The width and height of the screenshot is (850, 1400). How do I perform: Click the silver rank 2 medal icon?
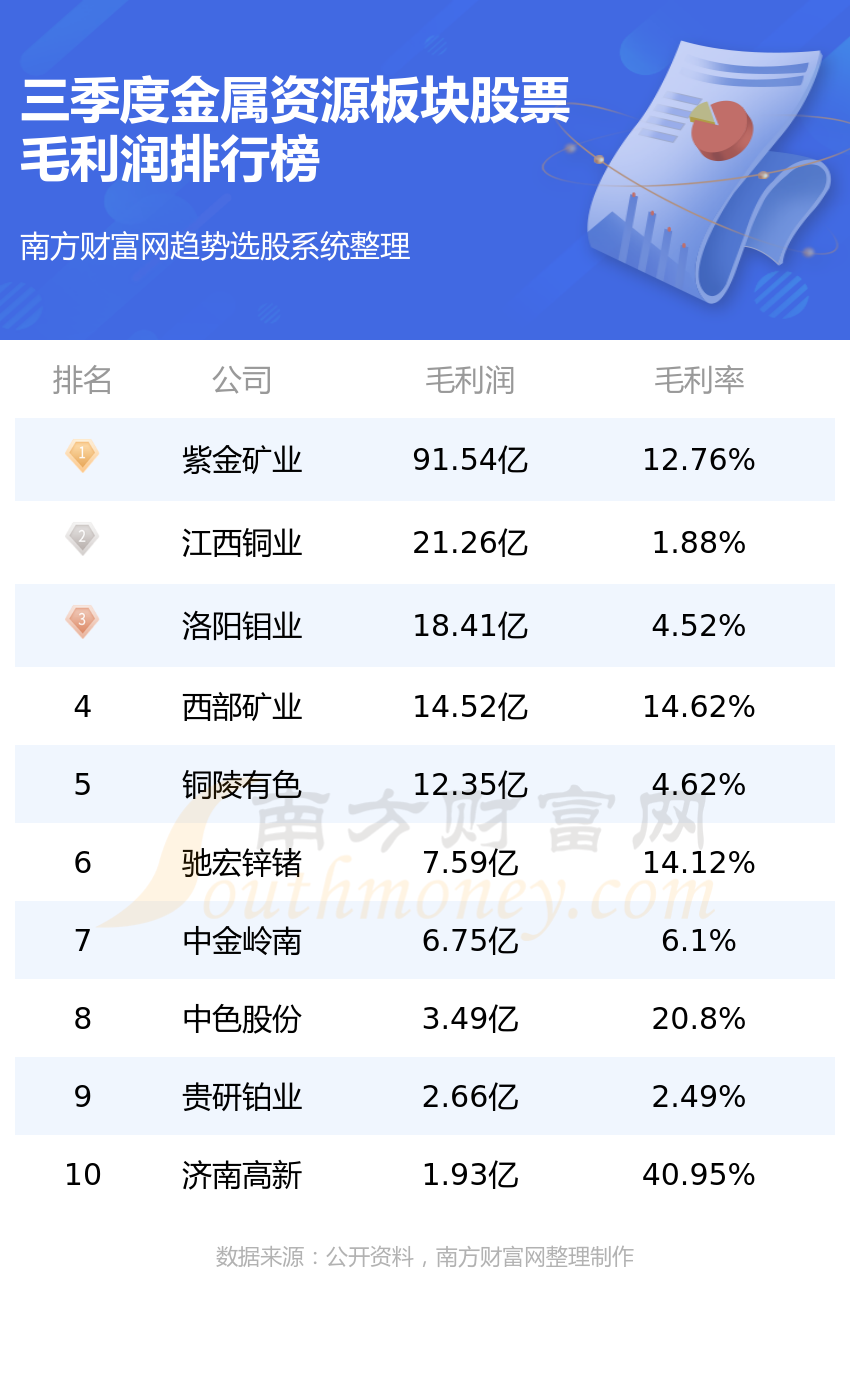(82, 538)
